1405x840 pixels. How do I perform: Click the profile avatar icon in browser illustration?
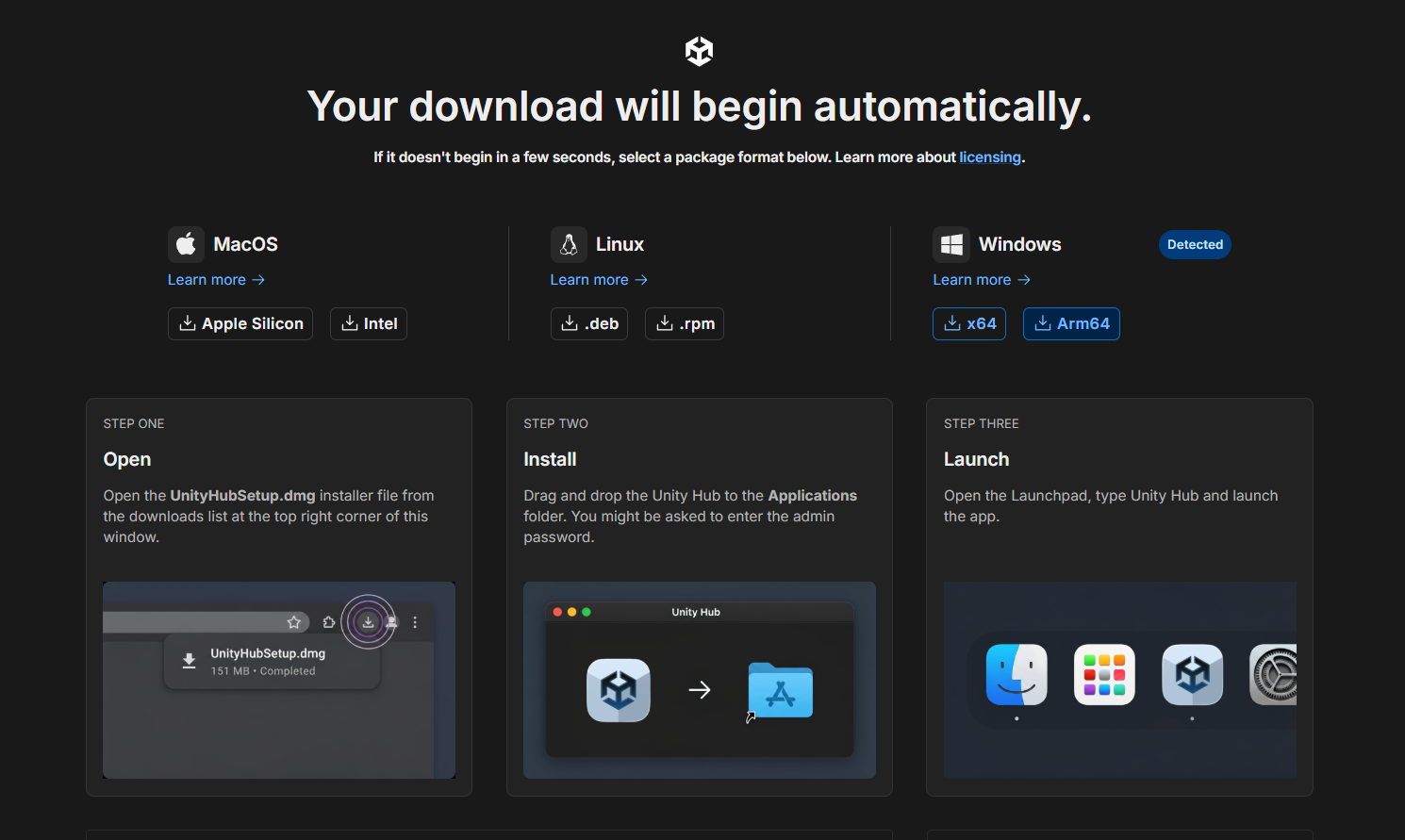pyautogui.click(x=391, y=622)
